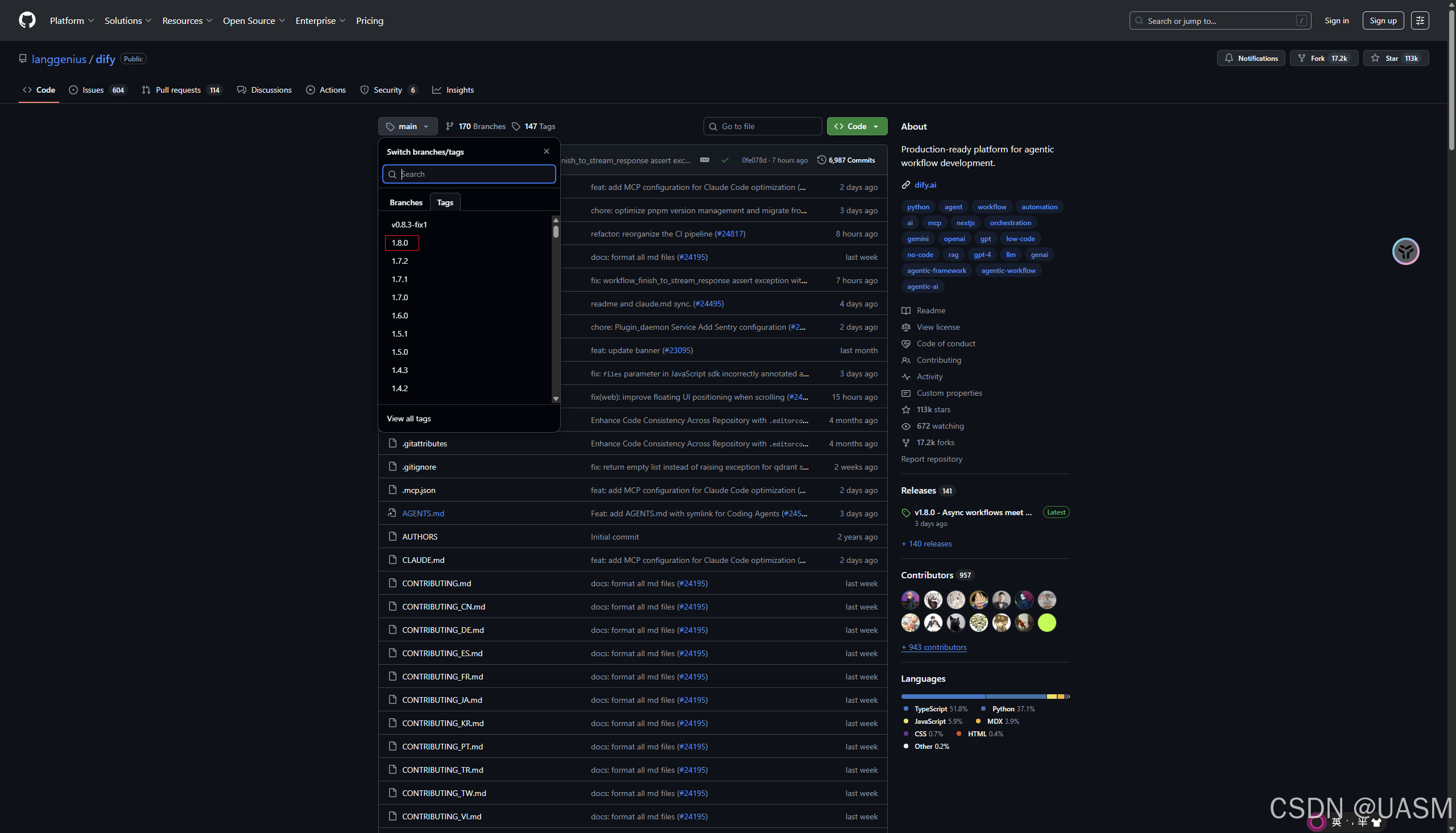Focus the Go to file field
The height and width of the screenshot is (833, 1456).
pyautogui.click(x=763, y=126)
